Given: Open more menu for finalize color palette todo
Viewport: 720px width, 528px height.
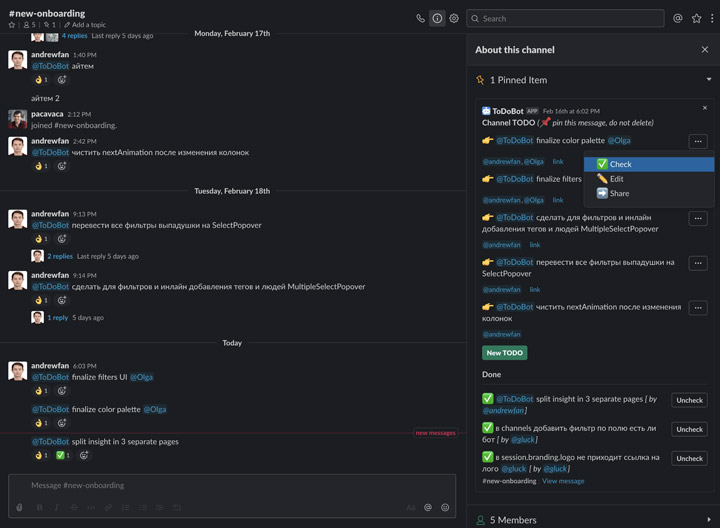Looking at the screenshot, I should pyautogui.click(x=698, y=141).
